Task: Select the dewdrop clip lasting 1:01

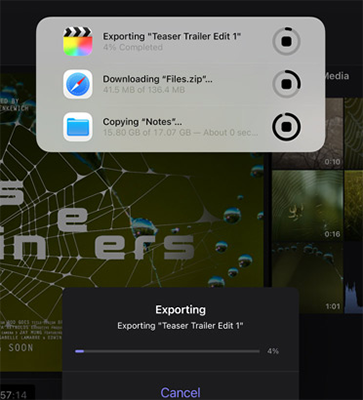Action: tap(307, 278)
